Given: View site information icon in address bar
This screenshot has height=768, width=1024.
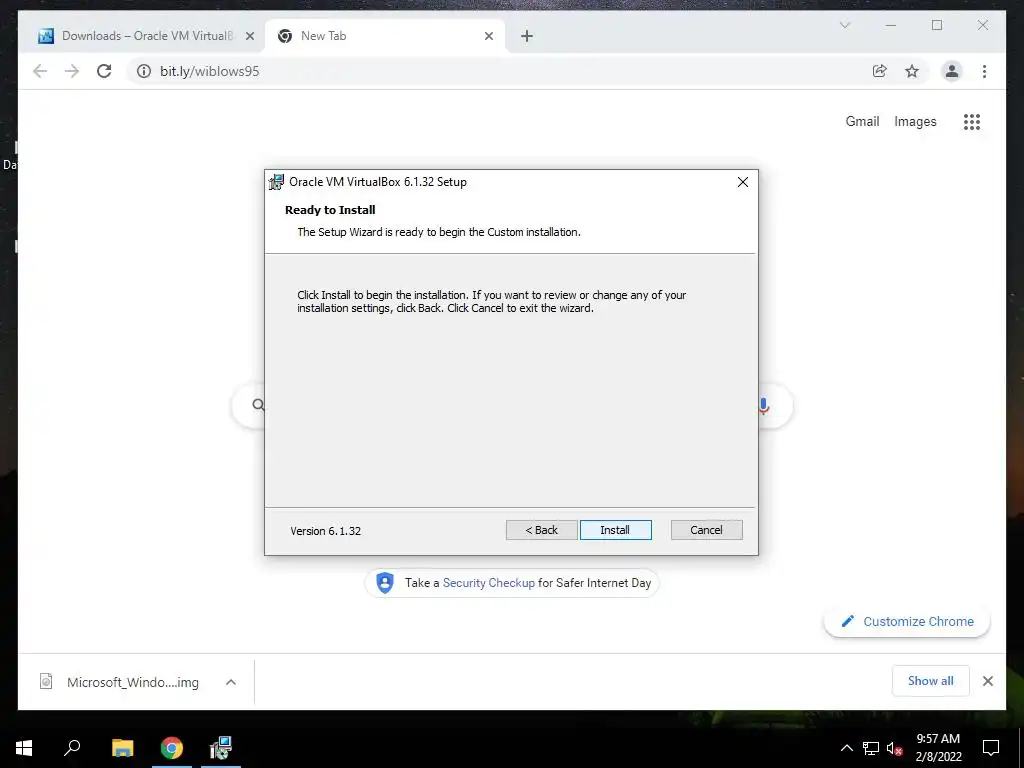Looking at the screenshot, I should click(x=144, y=71).
